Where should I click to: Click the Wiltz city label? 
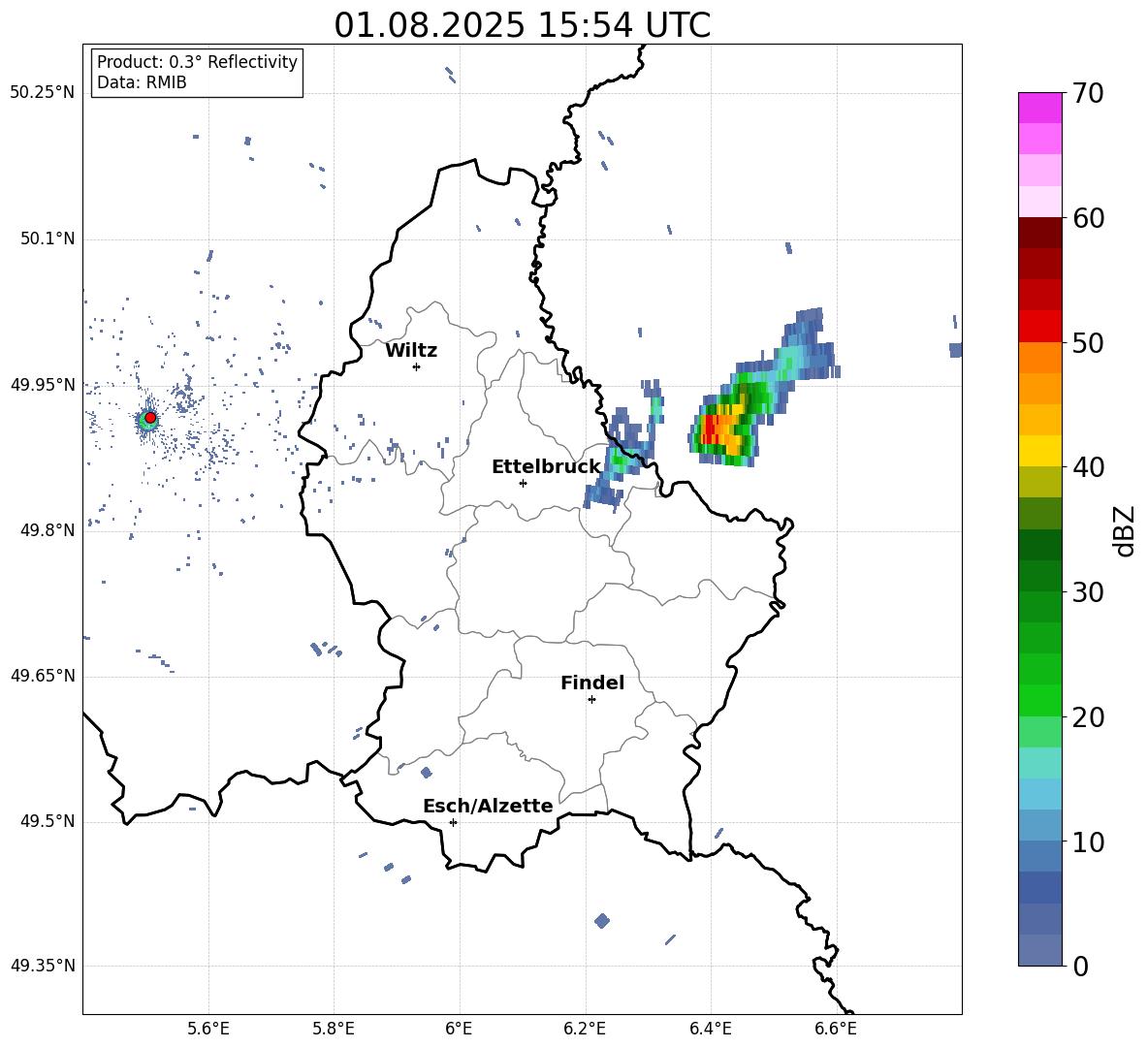pos(411,351)
